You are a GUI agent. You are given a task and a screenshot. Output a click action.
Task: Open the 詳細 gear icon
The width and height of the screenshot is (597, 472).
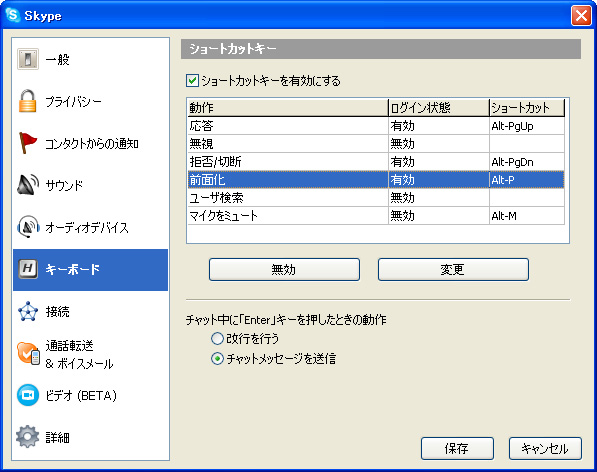(x=28, y=437)
